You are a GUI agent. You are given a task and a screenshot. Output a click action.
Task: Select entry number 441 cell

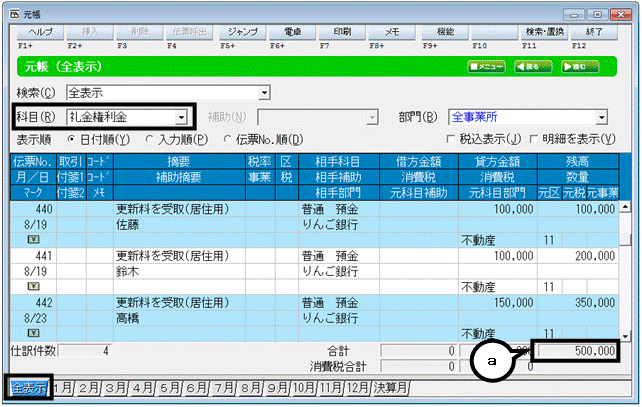(x=34, y=256)
